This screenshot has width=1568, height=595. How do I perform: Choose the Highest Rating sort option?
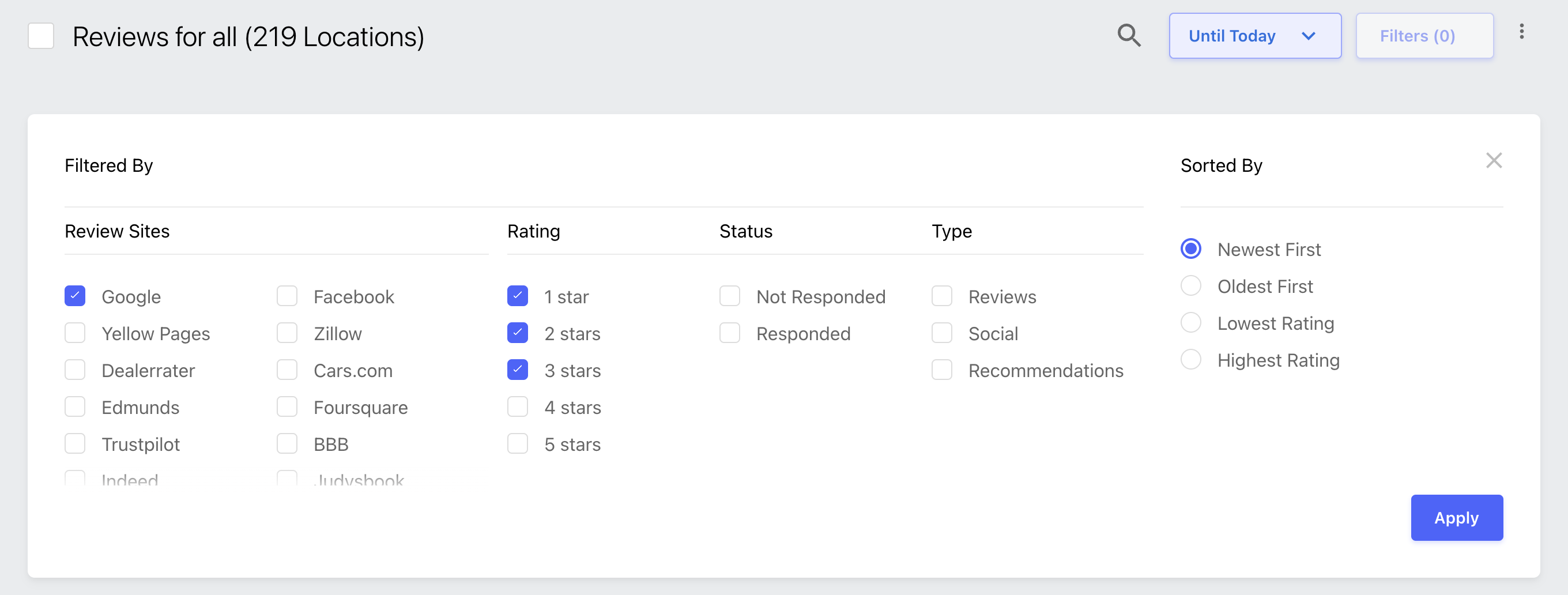(x=1190, y=359)
